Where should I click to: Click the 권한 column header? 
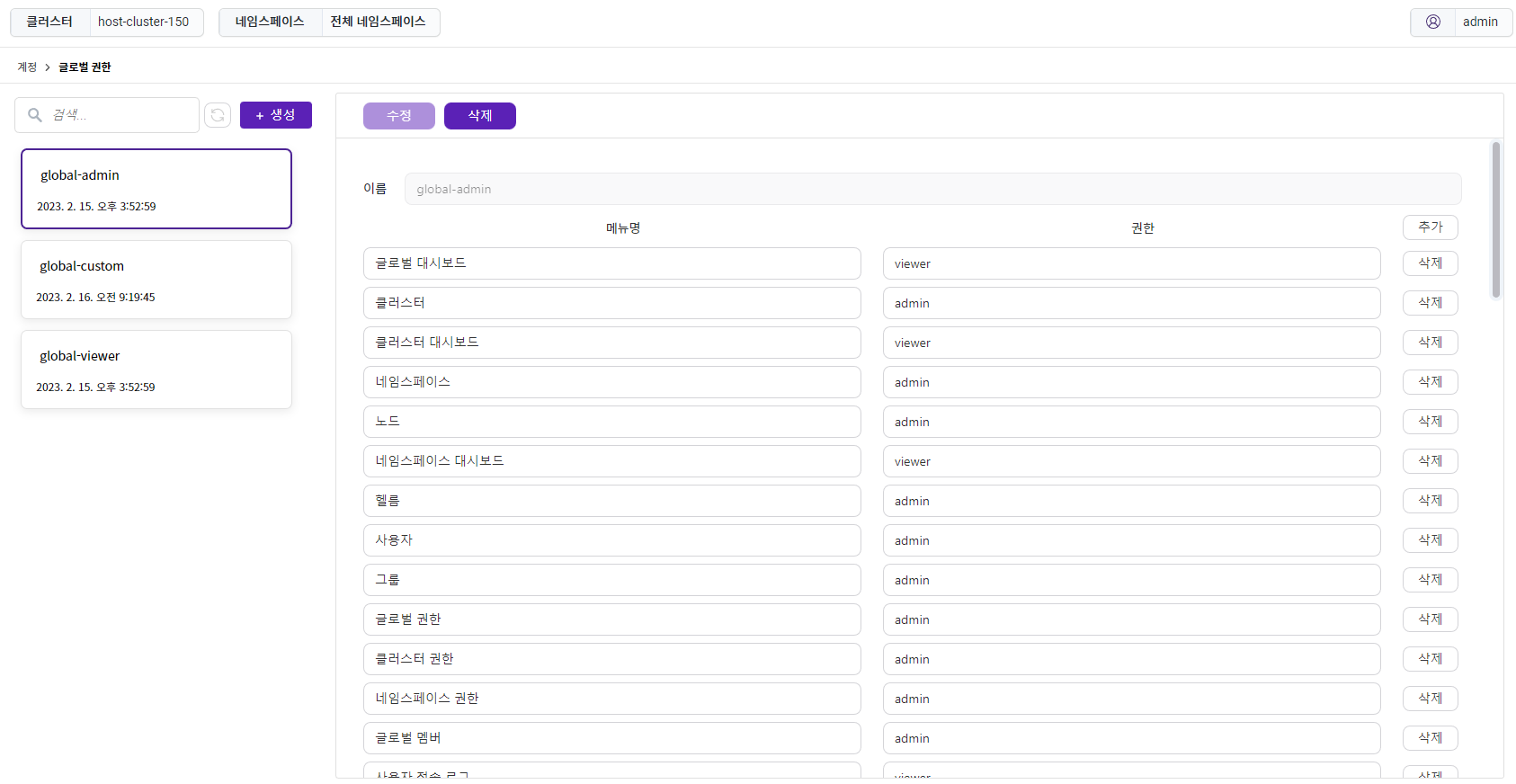pyautogui.click(x=1143, y=228)
